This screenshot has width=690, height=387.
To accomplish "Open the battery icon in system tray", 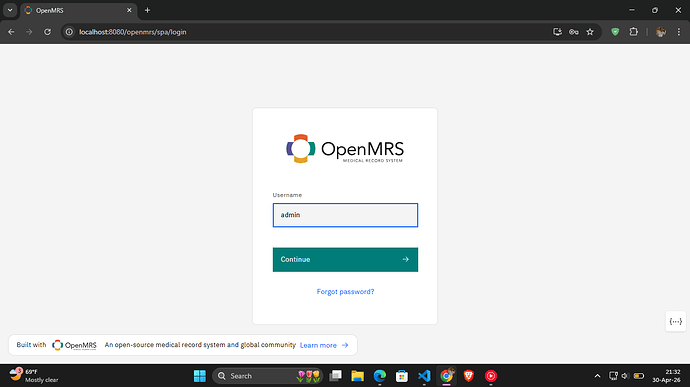I will pos(639,376).
